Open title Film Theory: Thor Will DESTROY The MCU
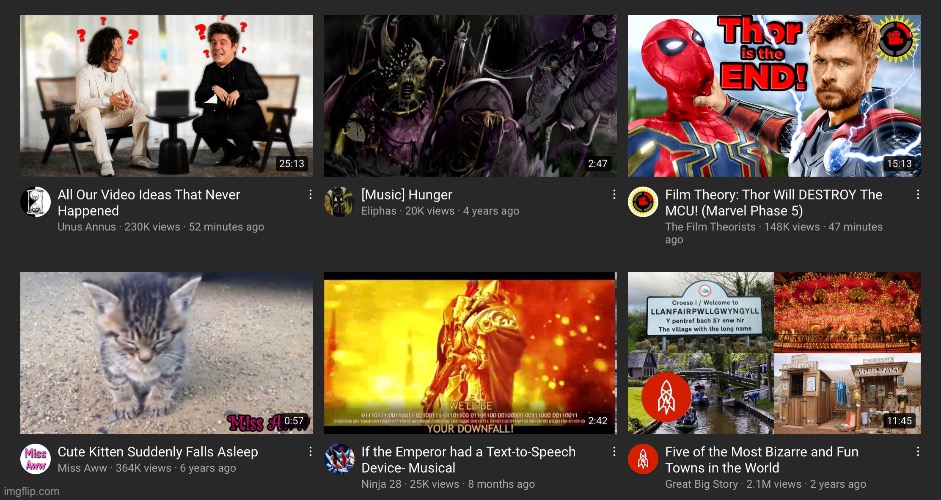The height and width of the screenshot is (500, 941). [x=774, y=203]
